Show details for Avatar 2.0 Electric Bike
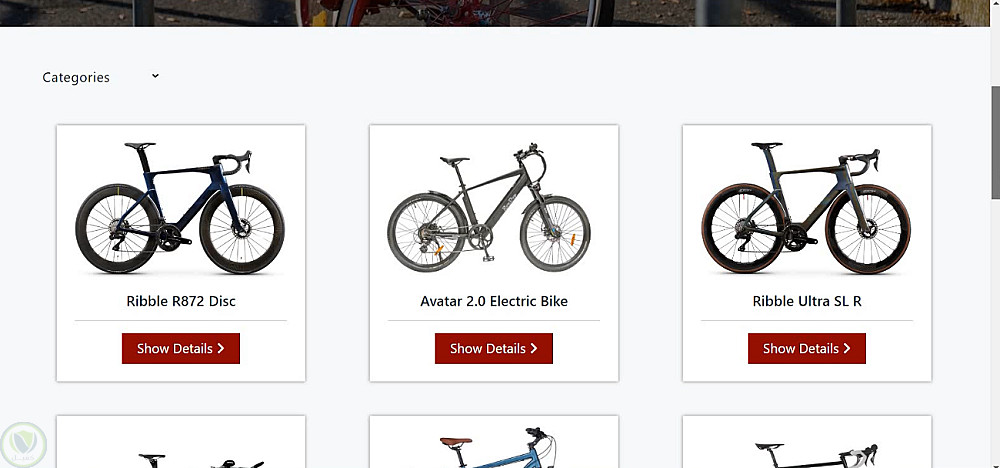This screenshot has height=468, width=1000. (x=493, y=349)
